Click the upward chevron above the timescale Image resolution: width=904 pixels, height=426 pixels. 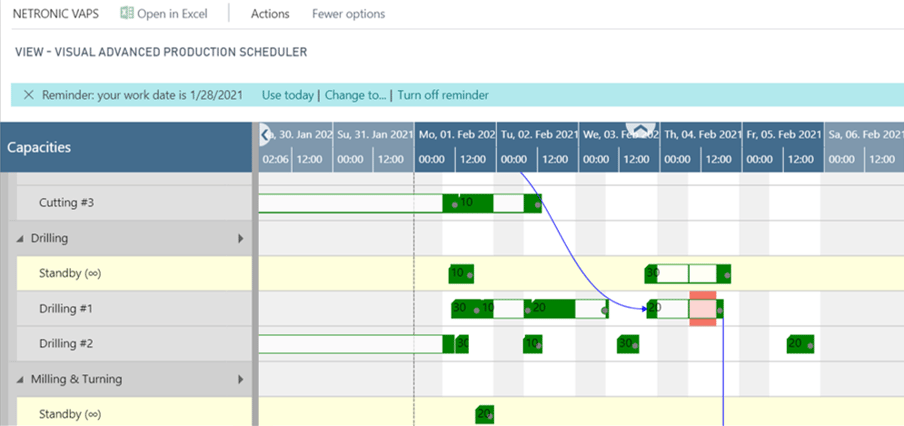point(641,129)
